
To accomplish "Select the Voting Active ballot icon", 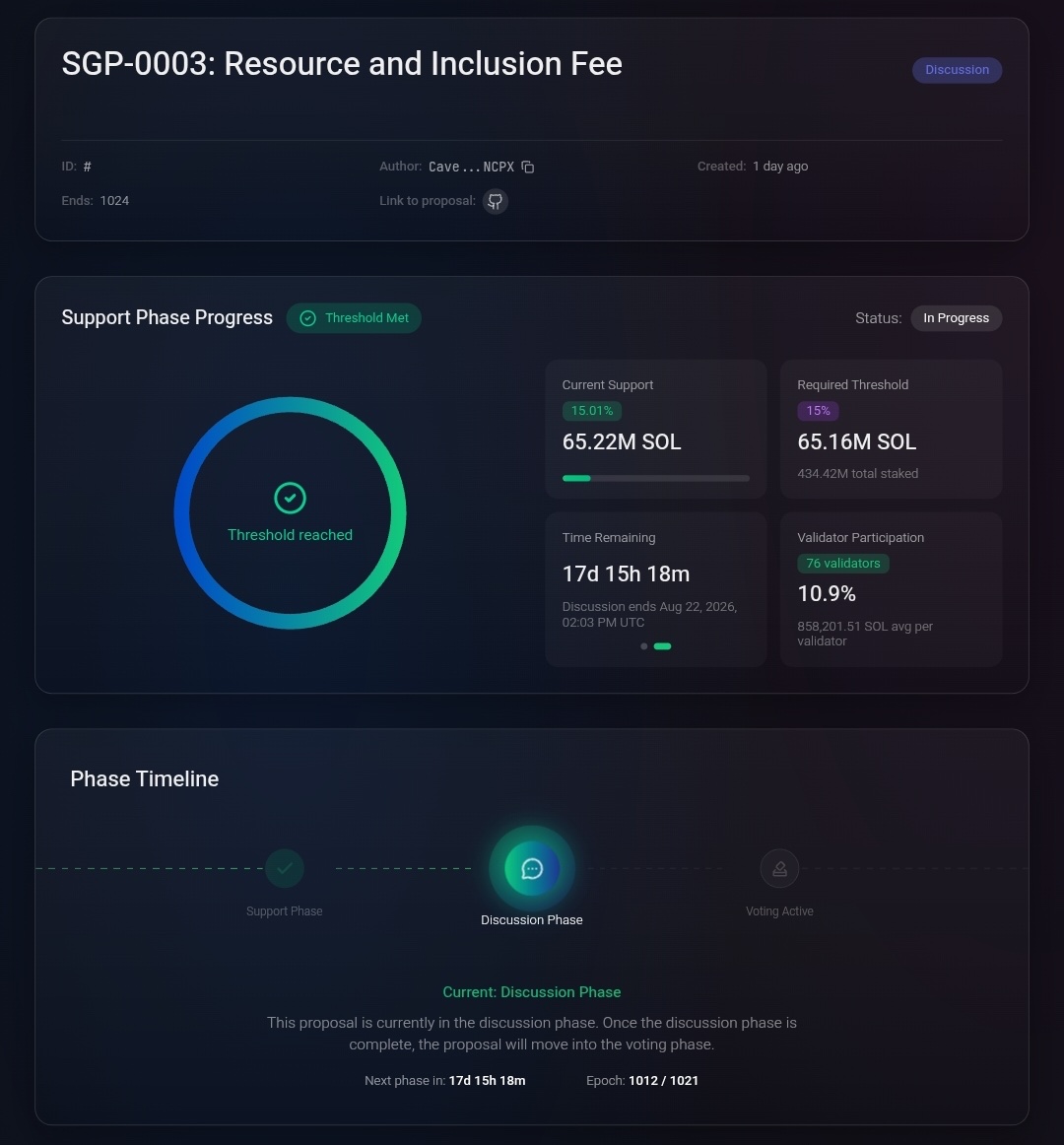I will [x=779, y=868].
